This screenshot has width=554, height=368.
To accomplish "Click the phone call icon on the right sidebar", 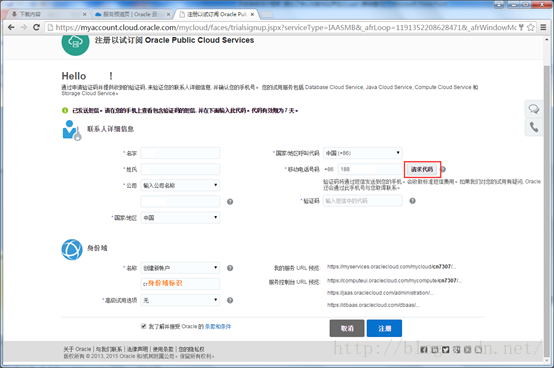I will tap(534, 127).
